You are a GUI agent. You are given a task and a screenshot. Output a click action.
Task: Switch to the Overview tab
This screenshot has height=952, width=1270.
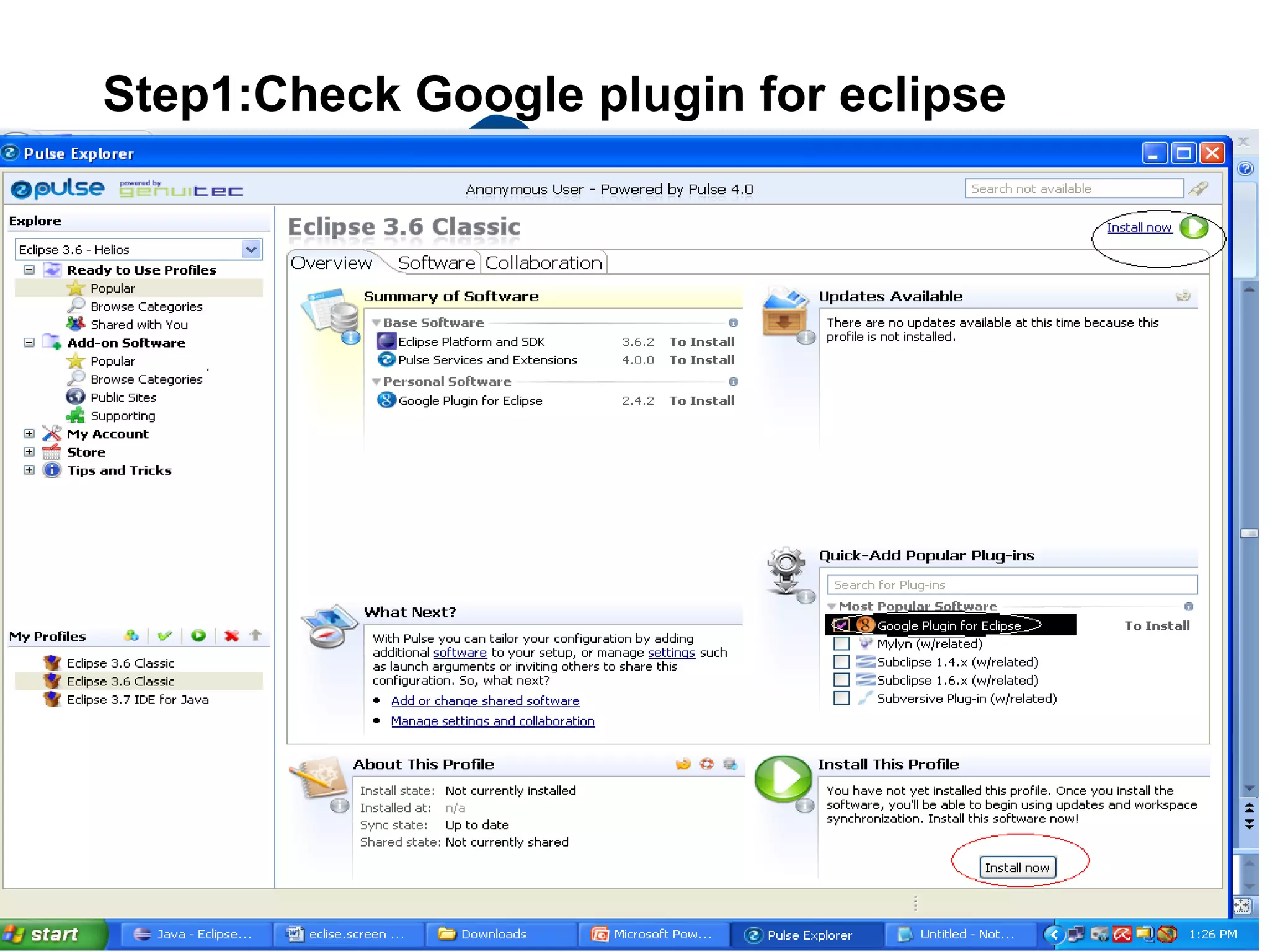tap(332, 263)
